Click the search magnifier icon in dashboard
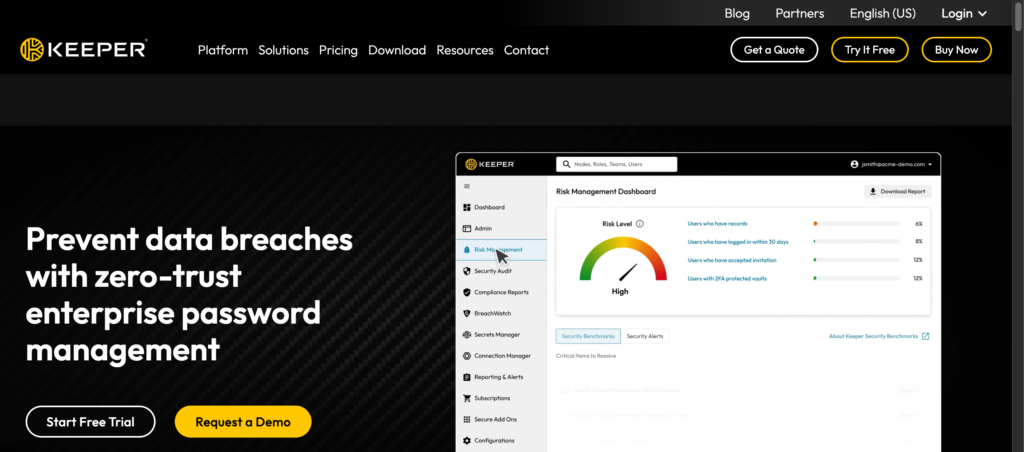The image size is (1024, 452). tap(566, 164)
